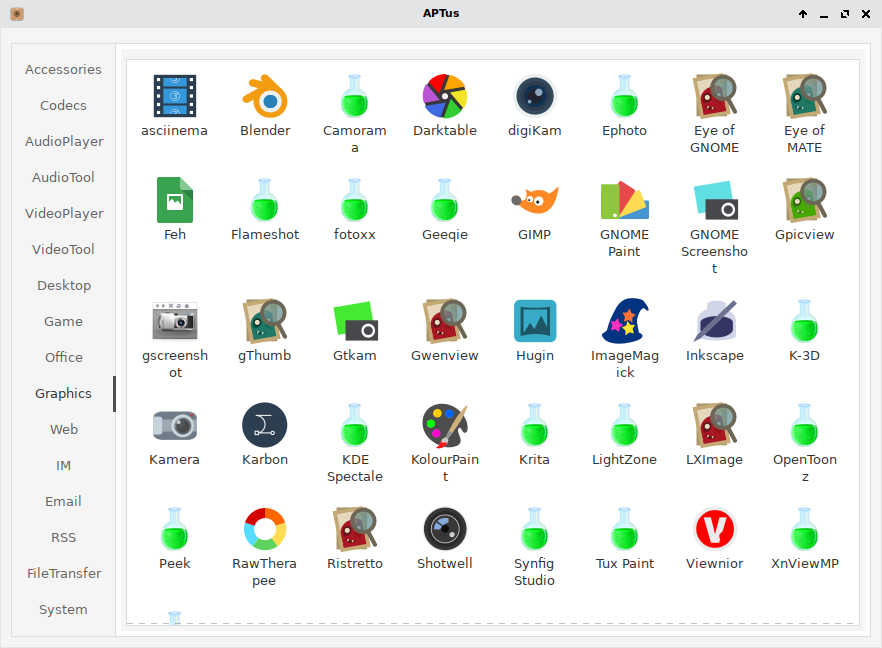Pick the gscreenshot camera icon
The height and width of the screenshot is (648, 882).
coord(174,321)
